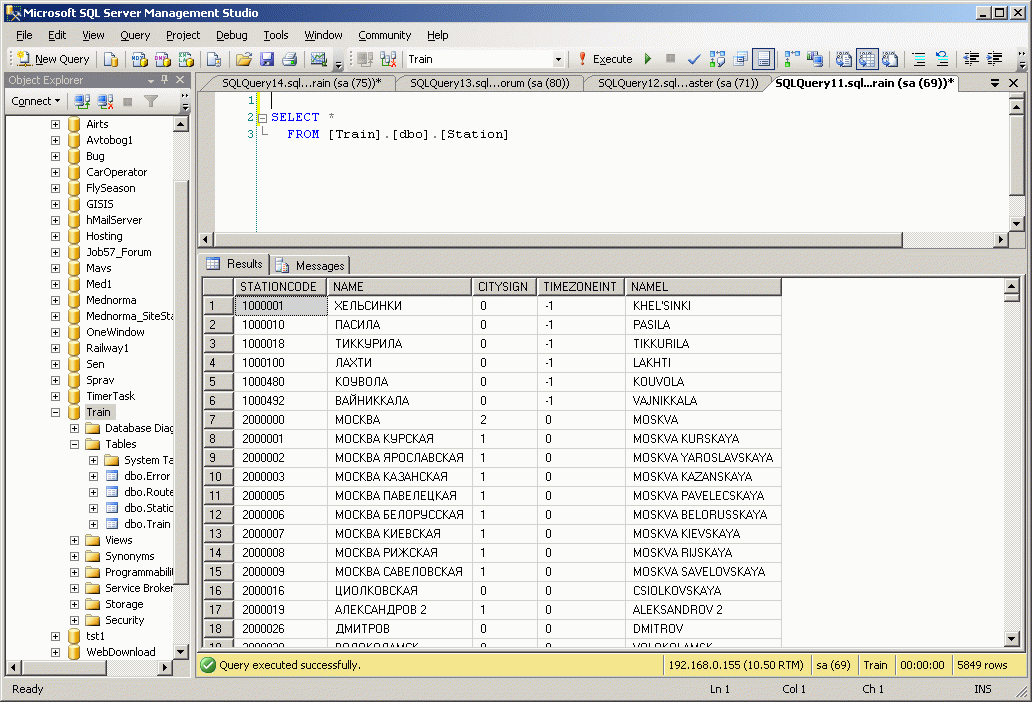The width and height of the screenshot is (1032, 702).
Task: Expand the dbo.Error table
Action: (93, 476)
